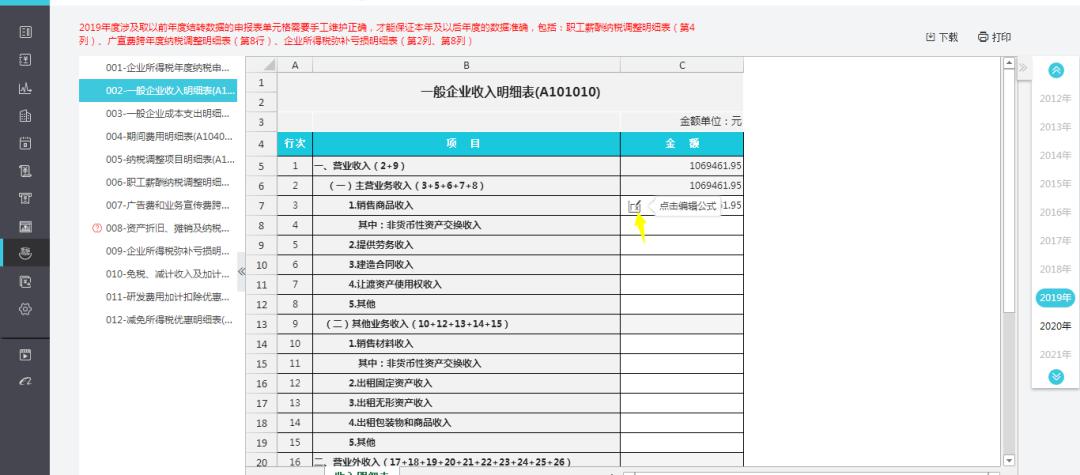Screen dimensions: 1080x475
Task: Select column header B
Action: pos(466,65)
